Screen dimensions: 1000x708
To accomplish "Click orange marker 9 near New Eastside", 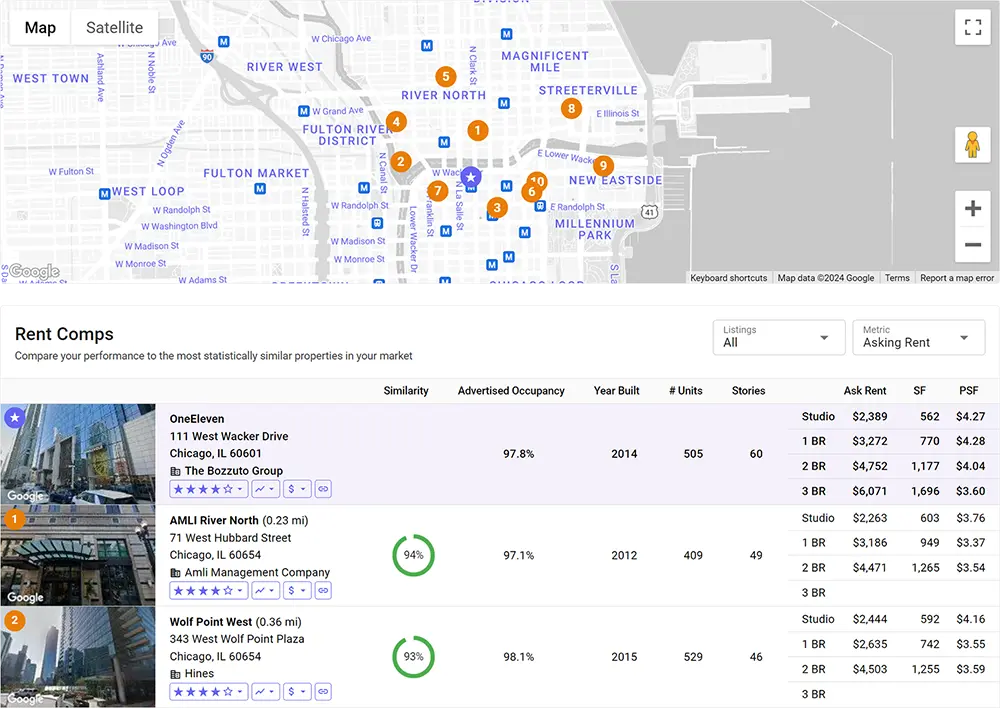I will point(603,166).
